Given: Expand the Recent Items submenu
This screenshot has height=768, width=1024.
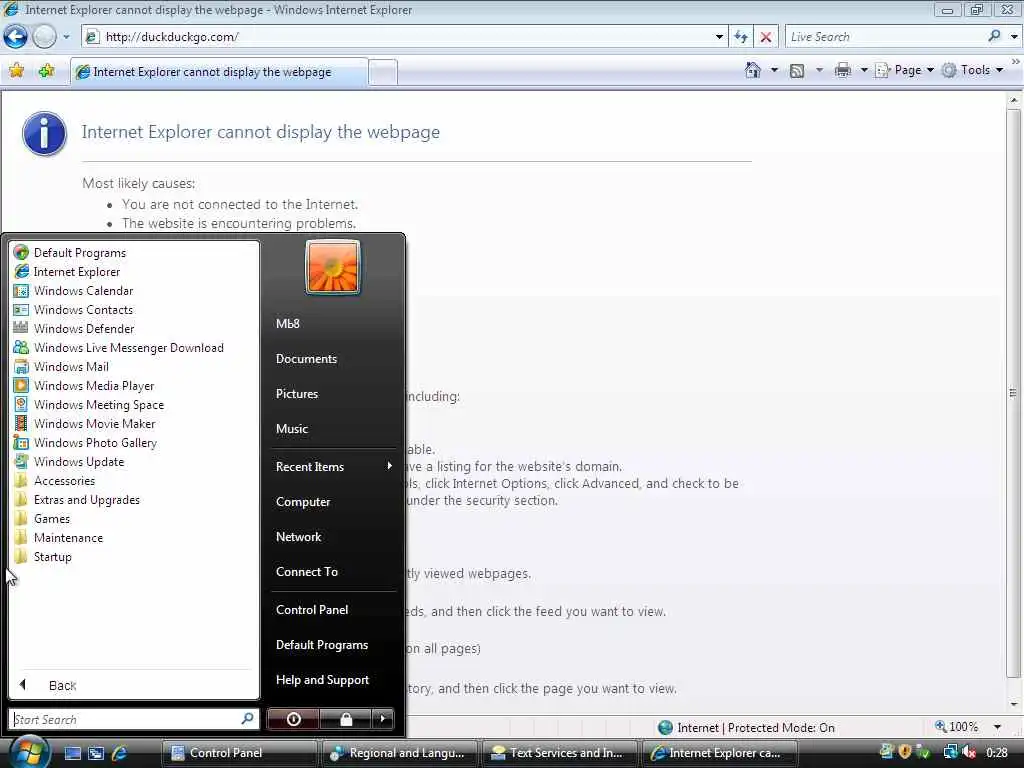Looking at the screenshot, I should pos(333,466).
